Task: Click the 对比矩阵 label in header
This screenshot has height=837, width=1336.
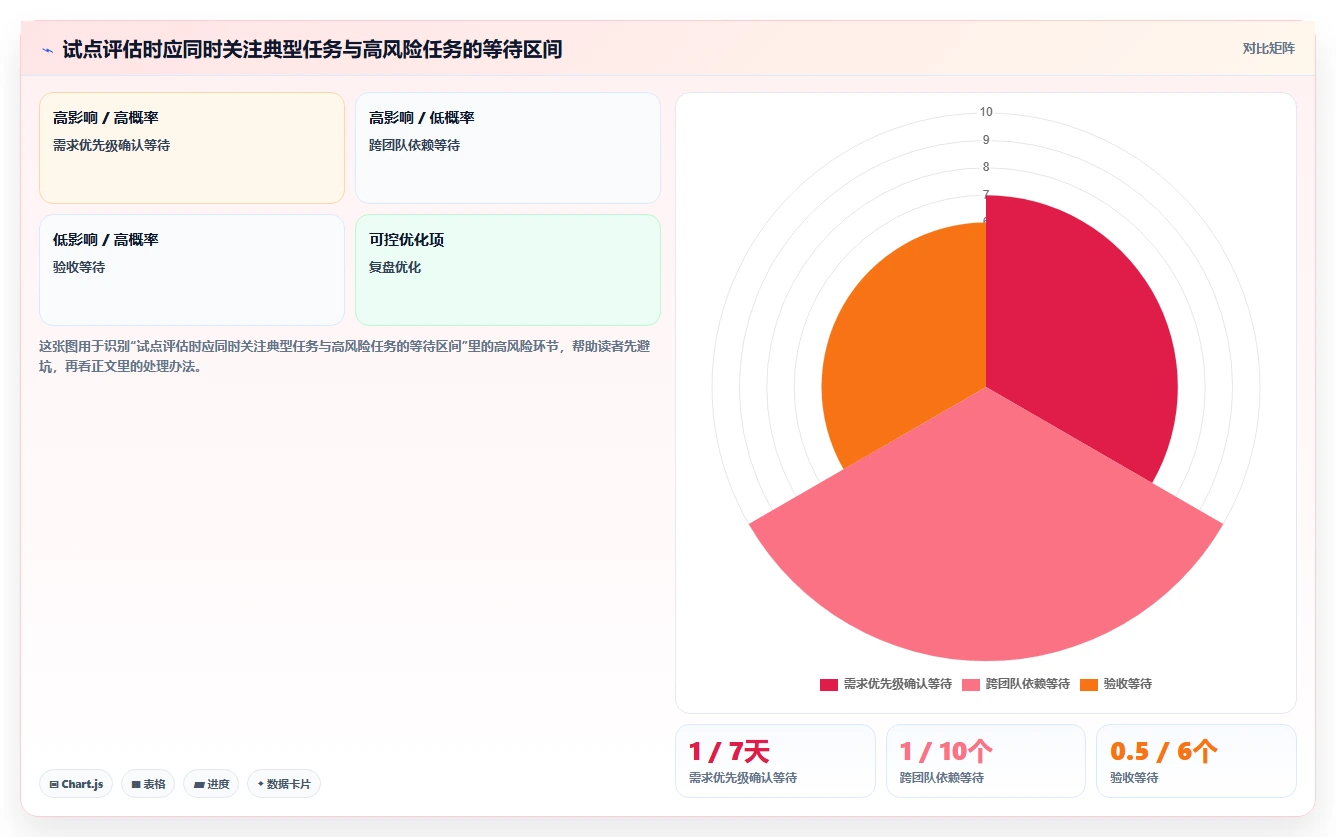Action: (x=1268, y=48)
